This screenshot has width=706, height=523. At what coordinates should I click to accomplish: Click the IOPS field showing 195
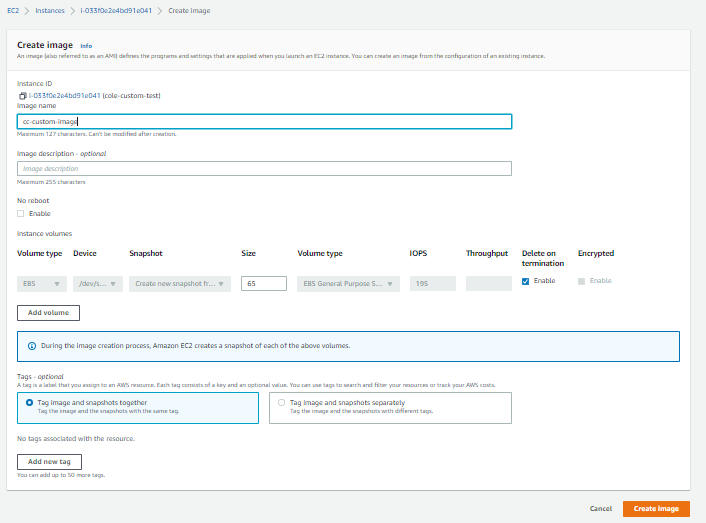[x=433, y=284]
